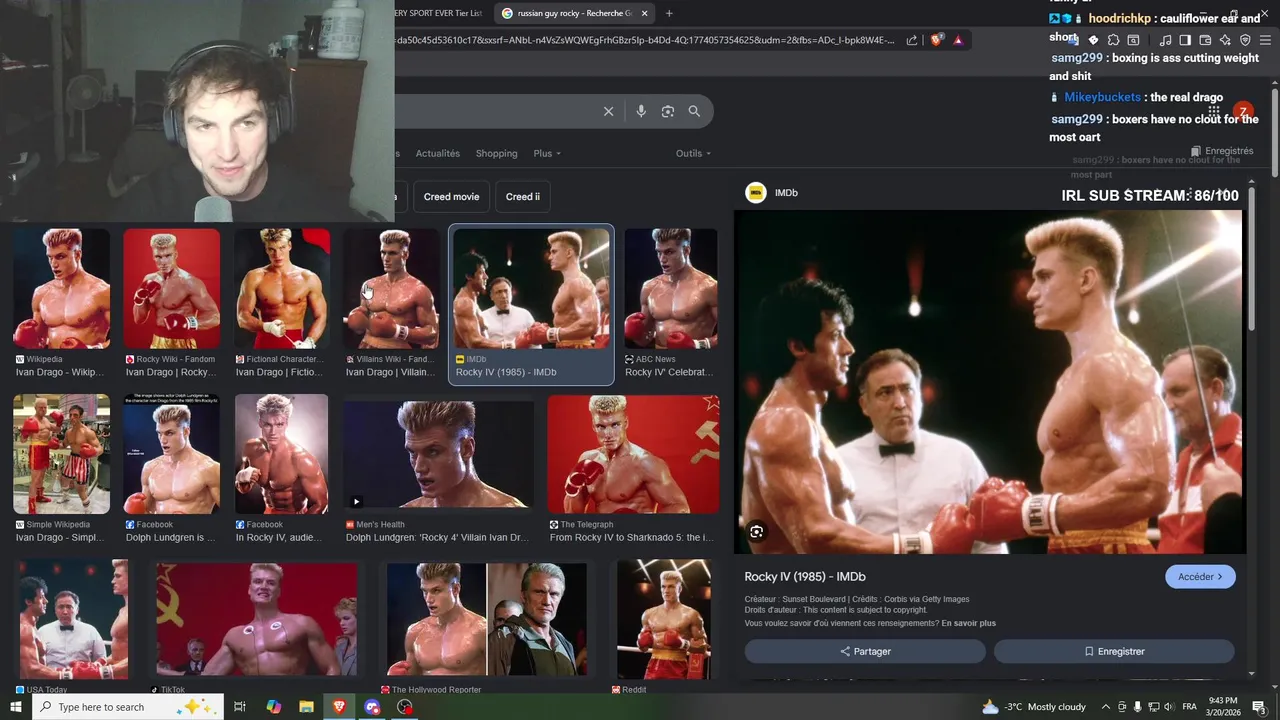Open the Windows Start menu

point(16,707)
